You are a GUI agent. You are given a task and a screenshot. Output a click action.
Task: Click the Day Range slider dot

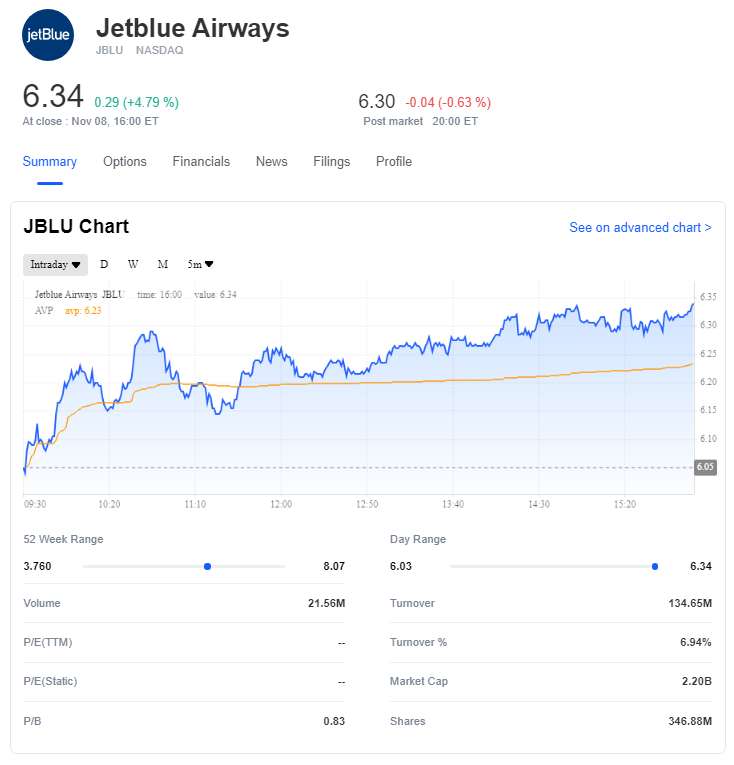click(655, 566)
